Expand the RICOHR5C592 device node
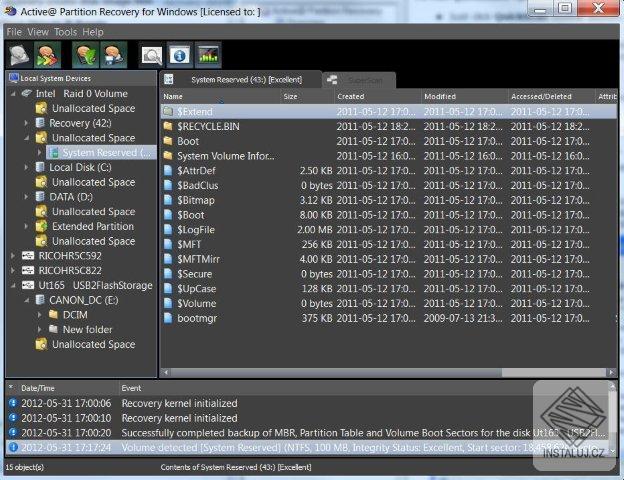This screenshot has width=624, height=480. click(13, 256)
